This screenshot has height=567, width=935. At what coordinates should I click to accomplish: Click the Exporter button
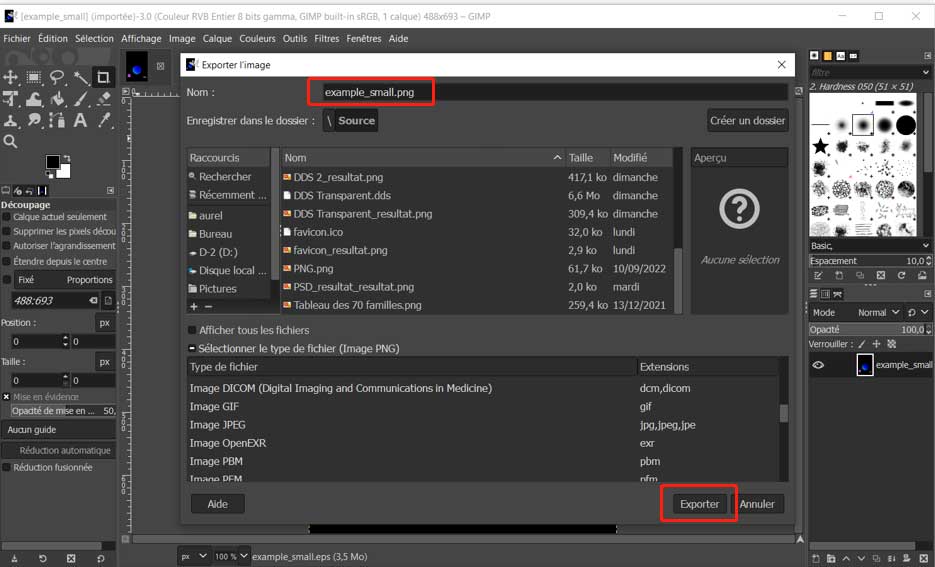pyautogui.click(x=699, y=504)
